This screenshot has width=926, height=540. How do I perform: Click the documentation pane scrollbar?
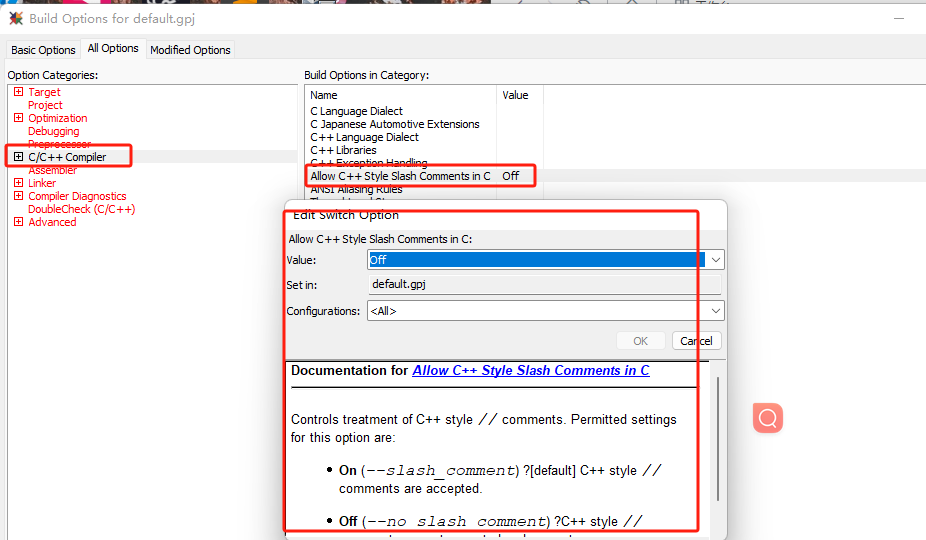pos(717,440)
